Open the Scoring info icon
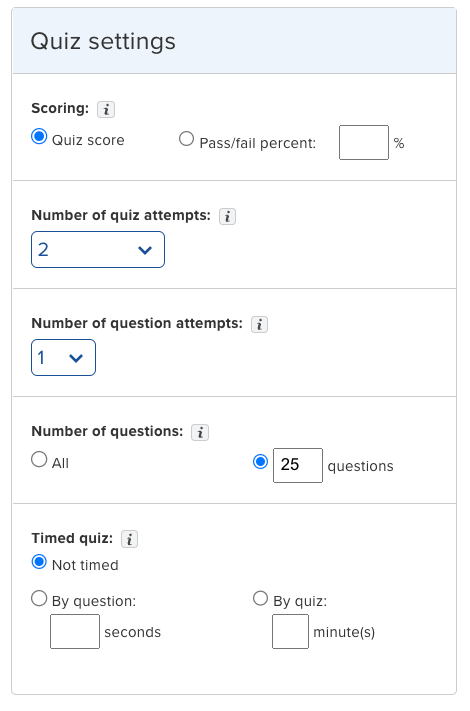 coord(106,109)
